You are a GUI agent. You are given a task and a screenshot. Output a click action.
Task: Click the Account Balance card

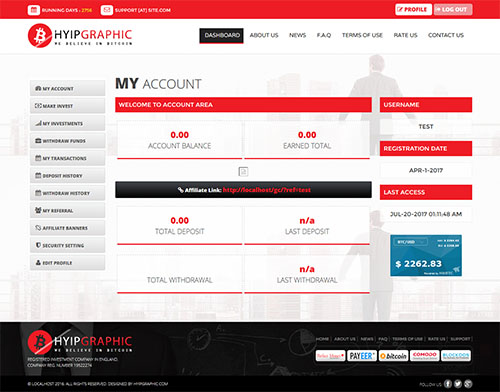(179, 140)
